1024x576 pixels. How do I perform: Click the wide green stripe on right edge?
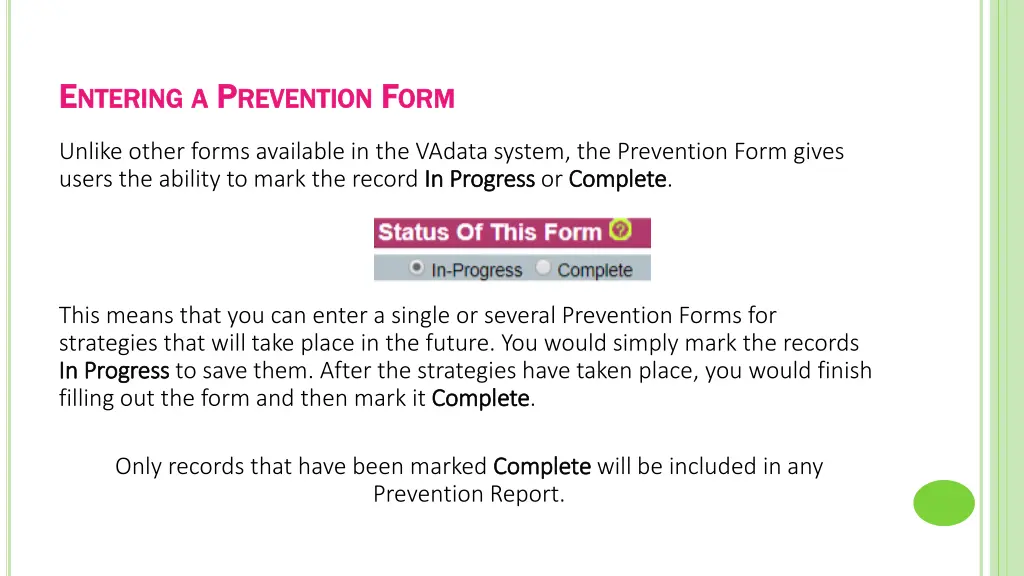[1006, 288]
